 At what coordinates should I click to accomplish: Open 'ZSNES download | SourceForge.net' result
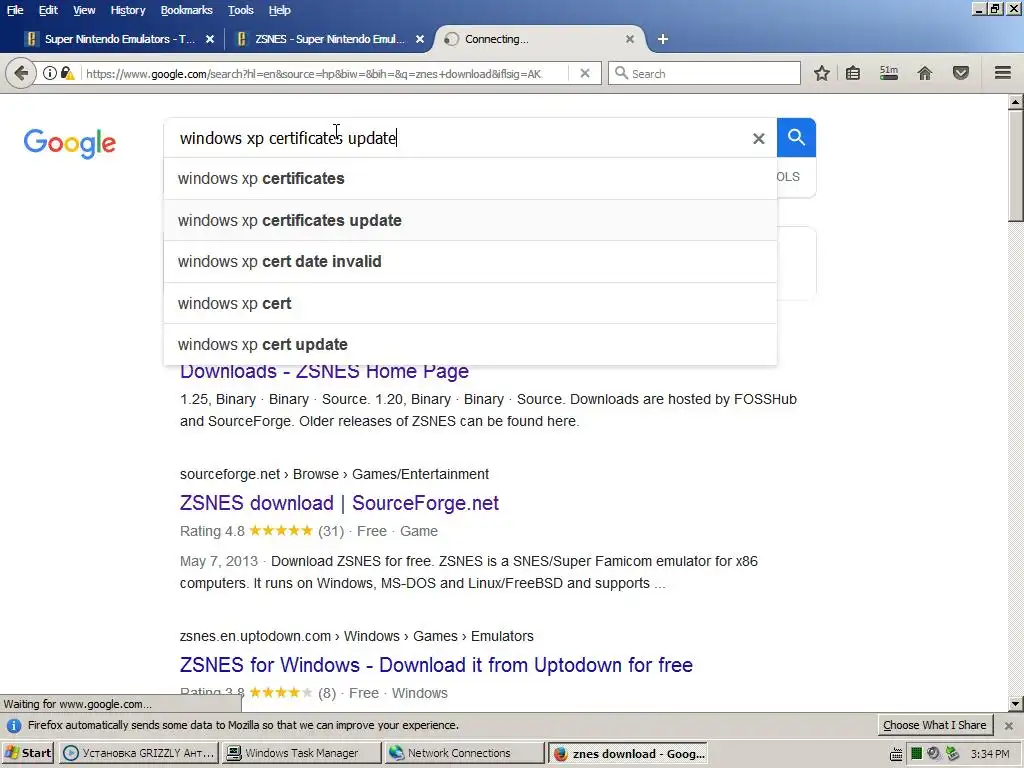point(340,503)
